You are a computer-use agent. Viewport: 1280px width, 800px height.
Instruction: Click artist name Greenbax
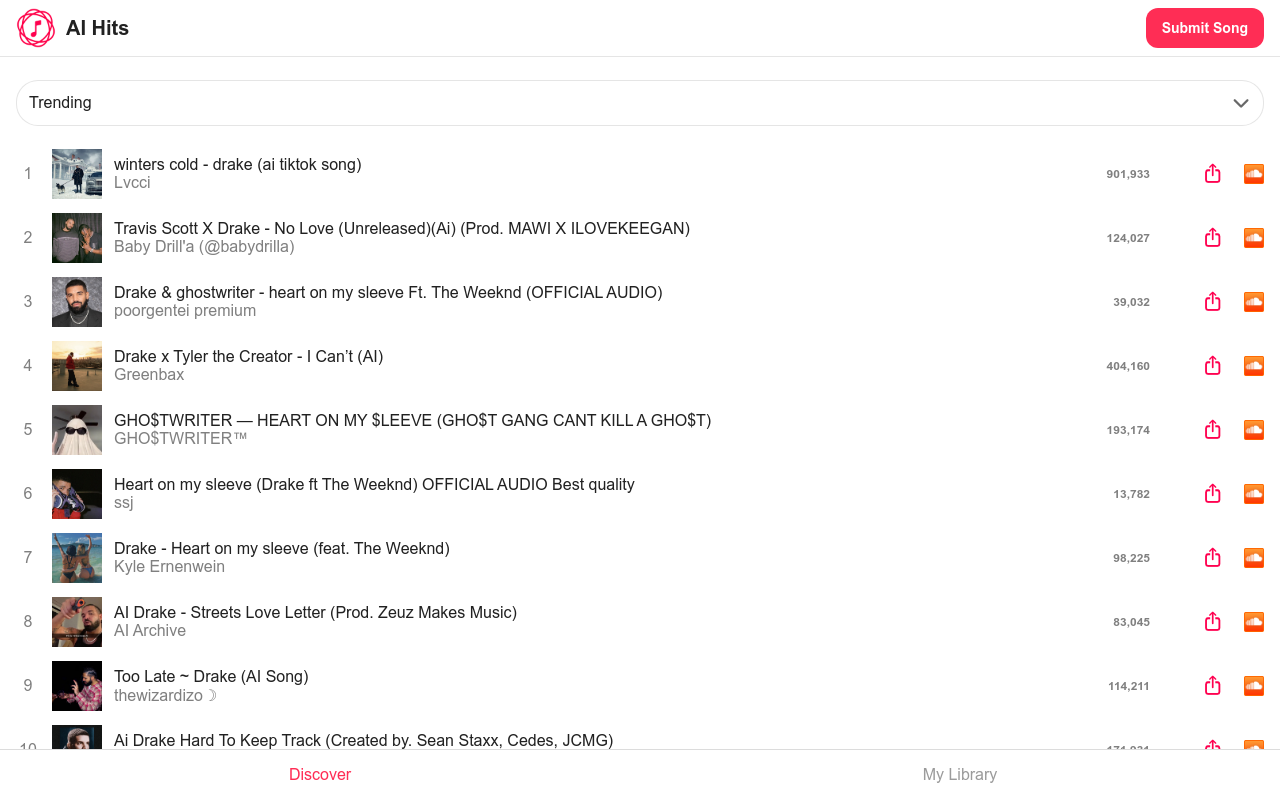[x=149, y=374]
